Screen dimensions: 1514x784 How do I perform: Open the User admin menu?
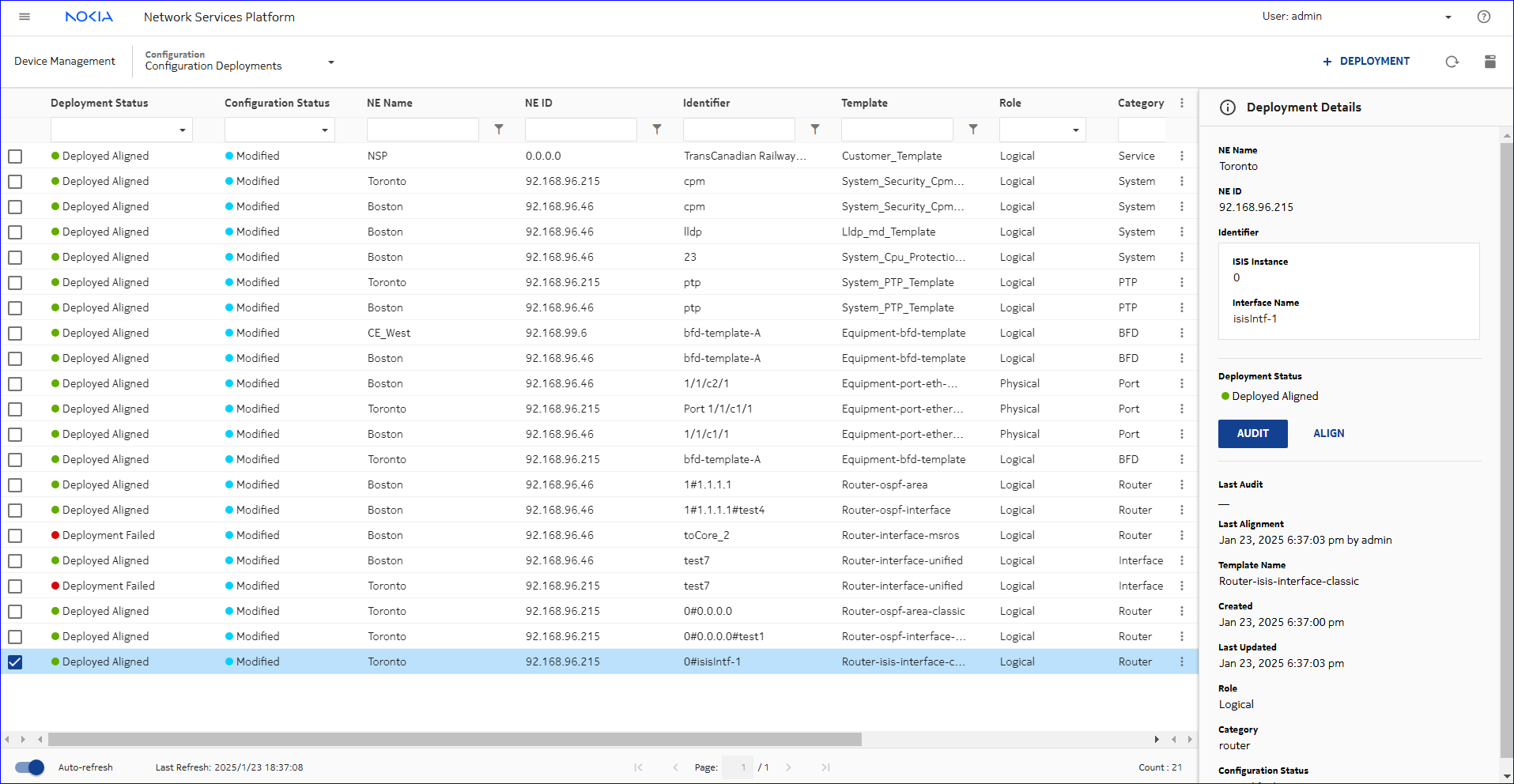tap(1448, 17)
